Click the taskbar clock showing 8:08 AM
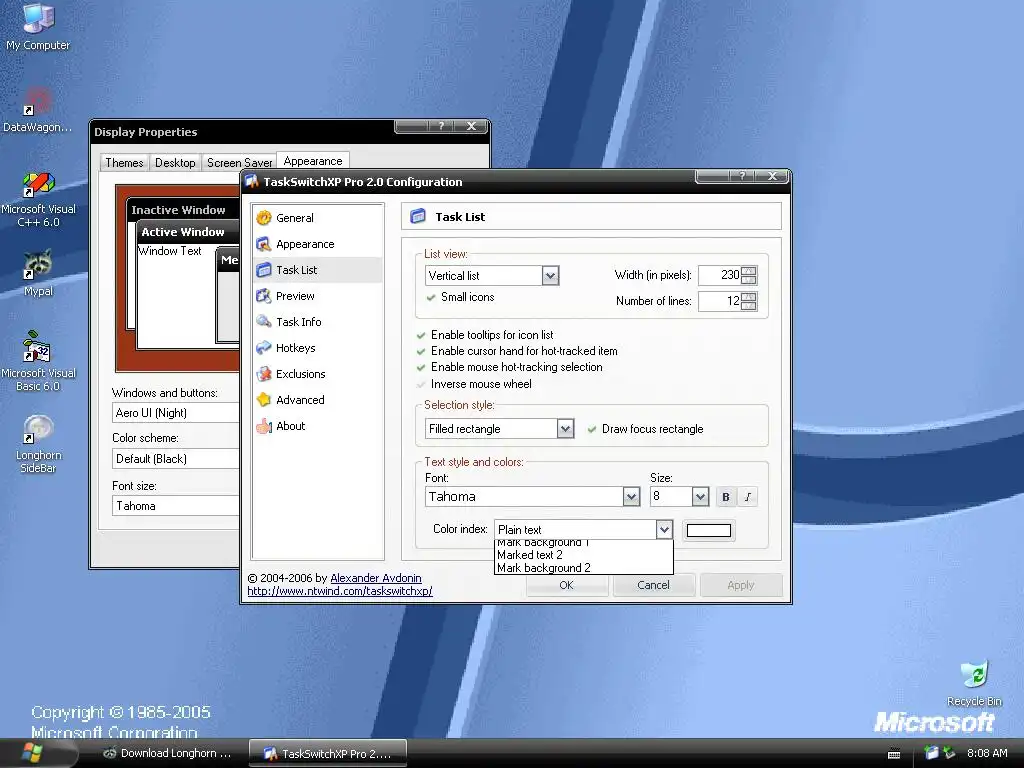This screenshot has width=1024, height=768. pos(987,753)
